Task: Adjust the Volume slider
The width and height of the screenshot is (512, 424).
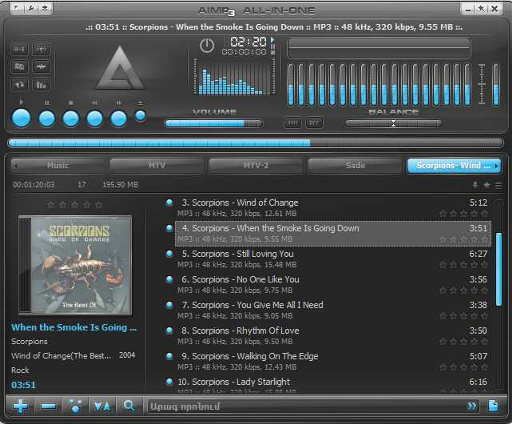Action: 214,124
